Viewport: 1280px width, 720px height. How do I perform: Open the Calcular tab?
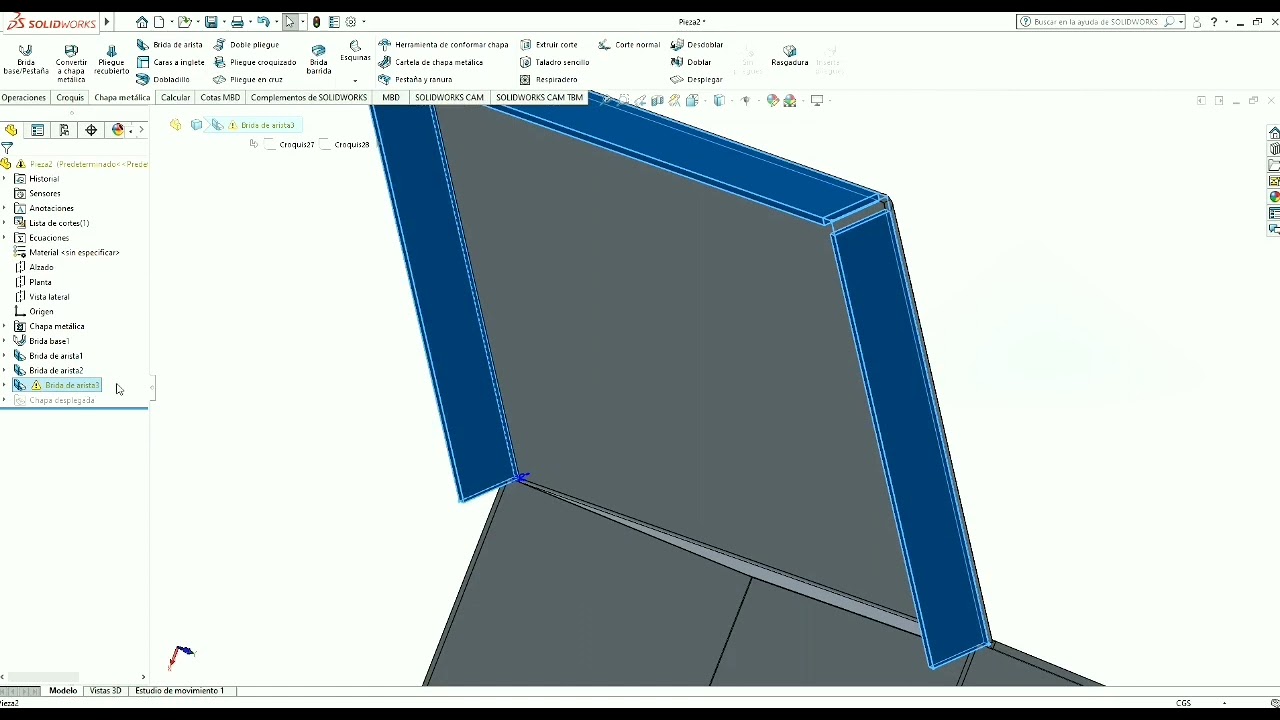pos(176,98)
